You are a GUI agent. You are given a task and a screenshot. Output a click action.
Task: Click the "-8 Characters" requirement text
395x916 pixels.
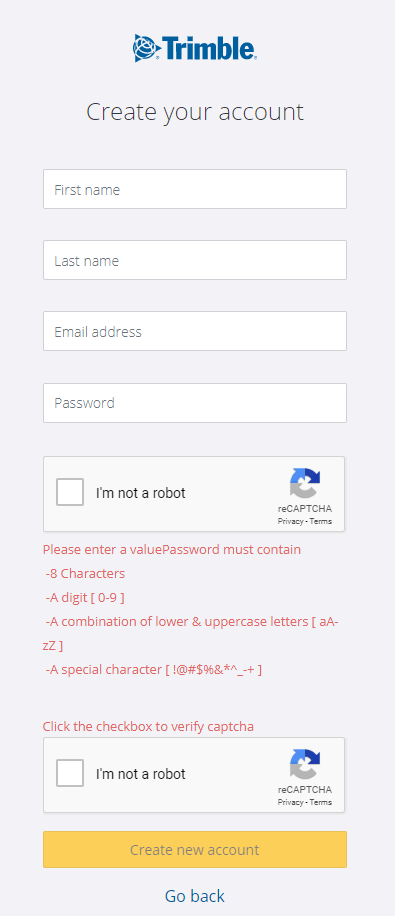point(85,574)
